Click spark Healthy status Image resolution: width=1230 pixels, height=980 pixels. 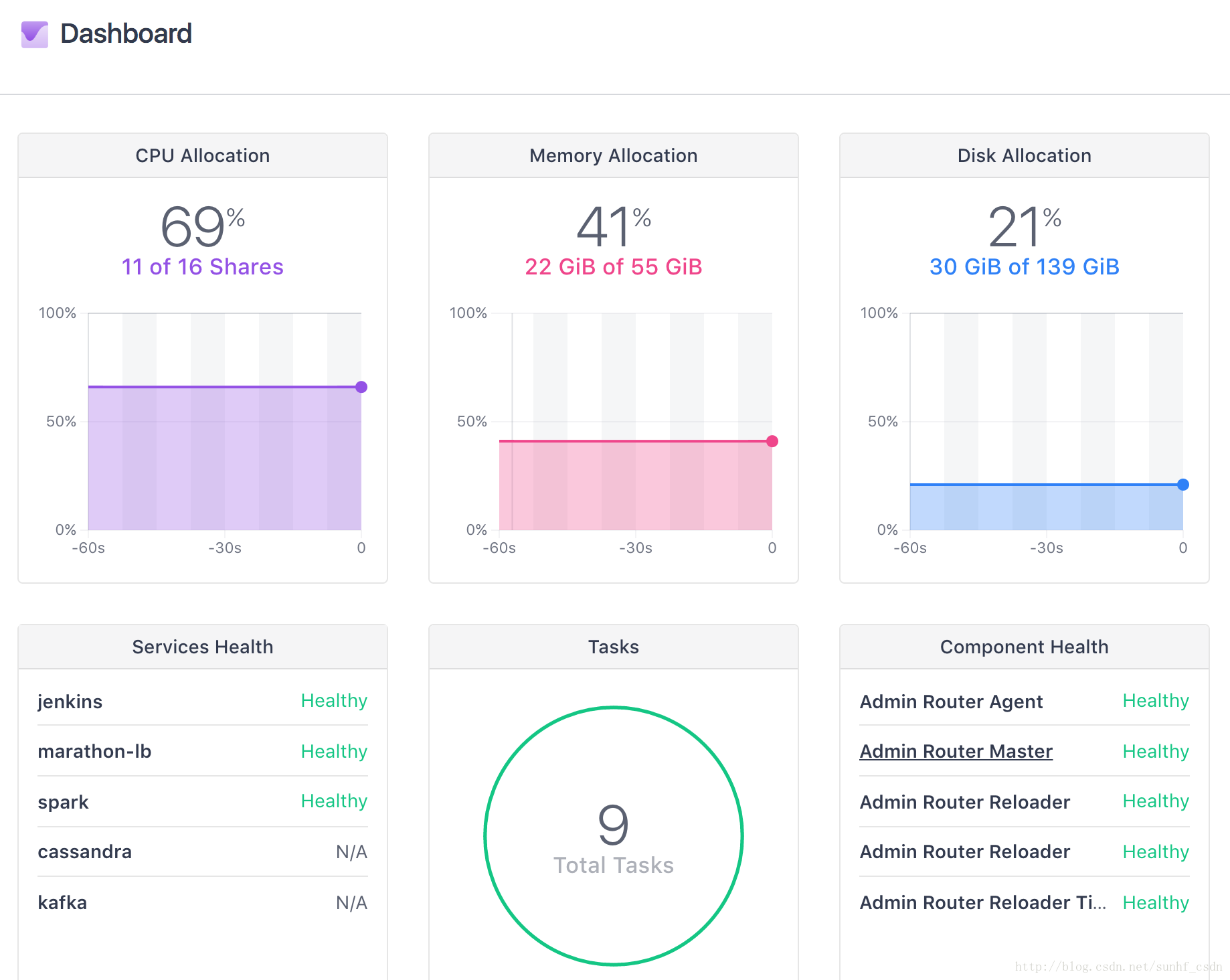334,801
